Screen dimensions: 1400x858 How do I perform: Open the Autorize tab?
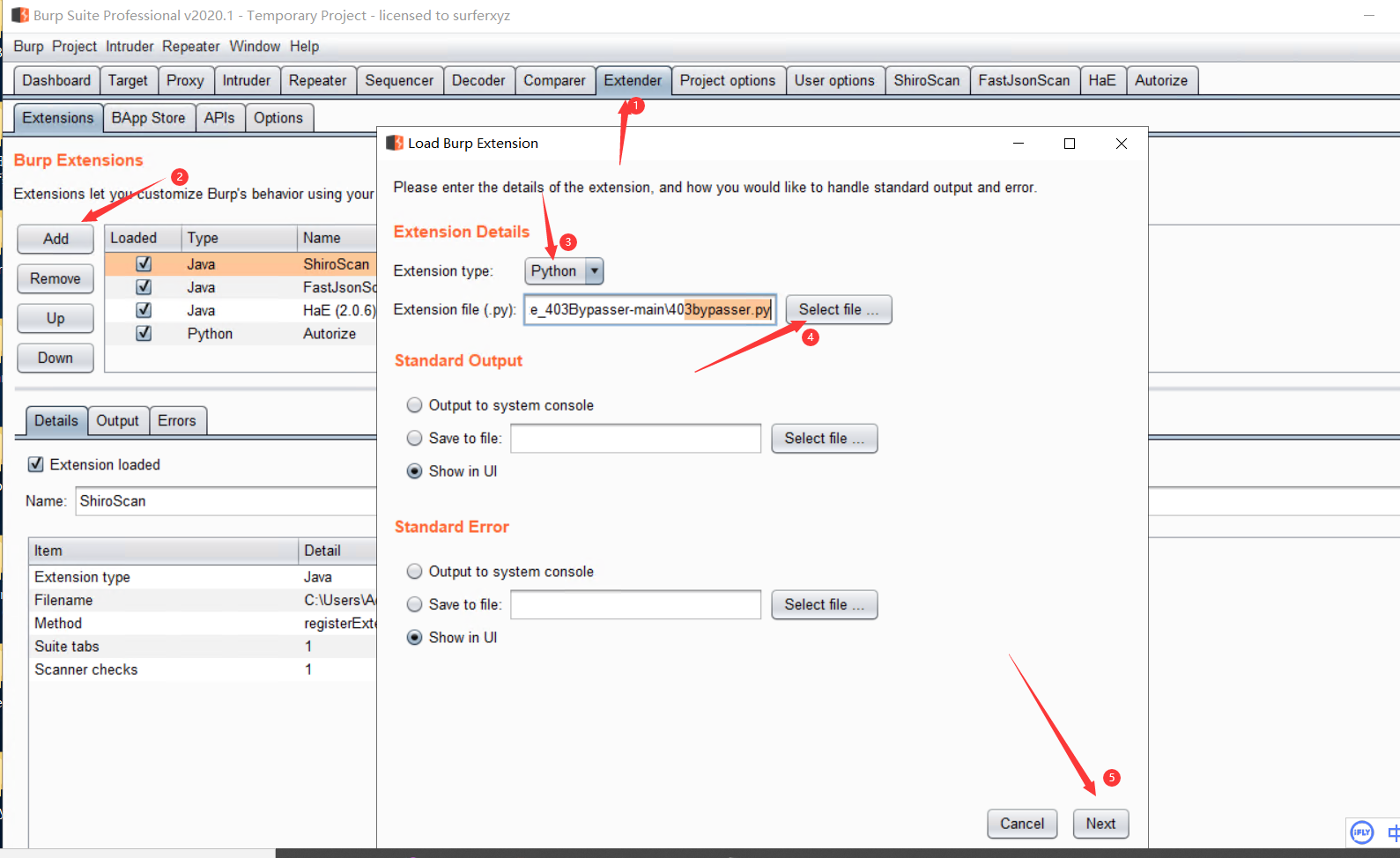pyautogui.click(x=1161, y=80)
